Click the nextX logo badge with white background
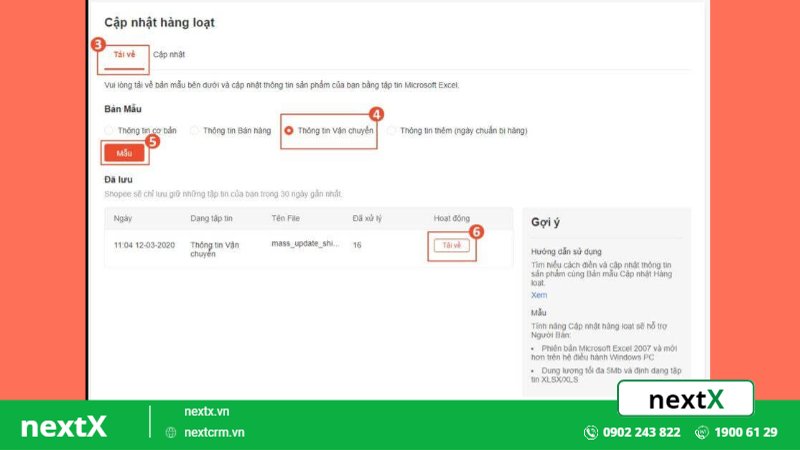The height and width of the screenshot is (450, 800). (686, 398)
